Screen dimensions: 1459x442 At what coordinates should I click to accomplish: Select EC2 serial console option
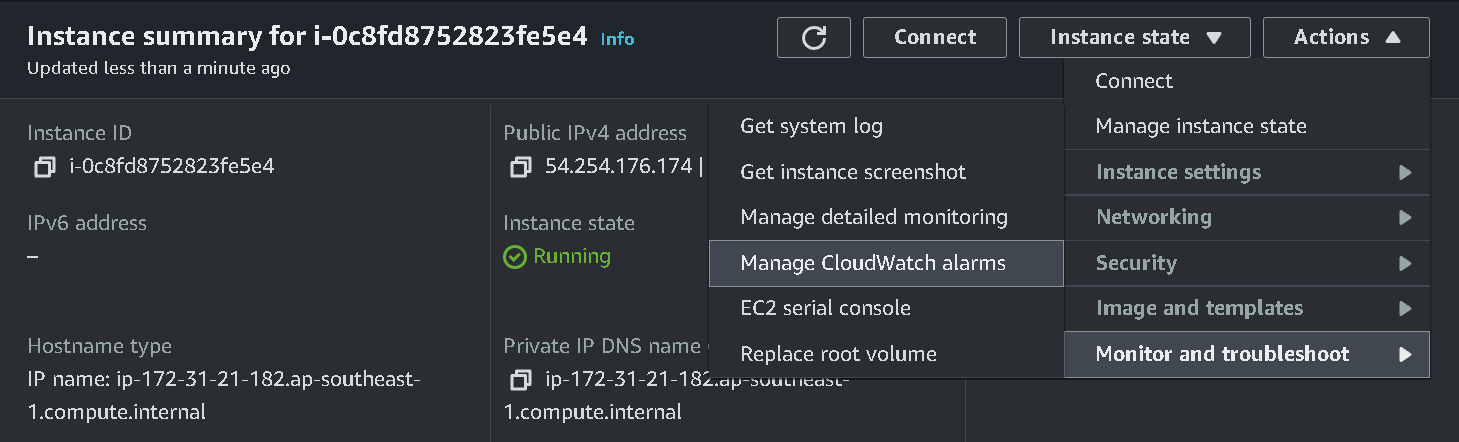pyautogui.click(x=825, y=308)
